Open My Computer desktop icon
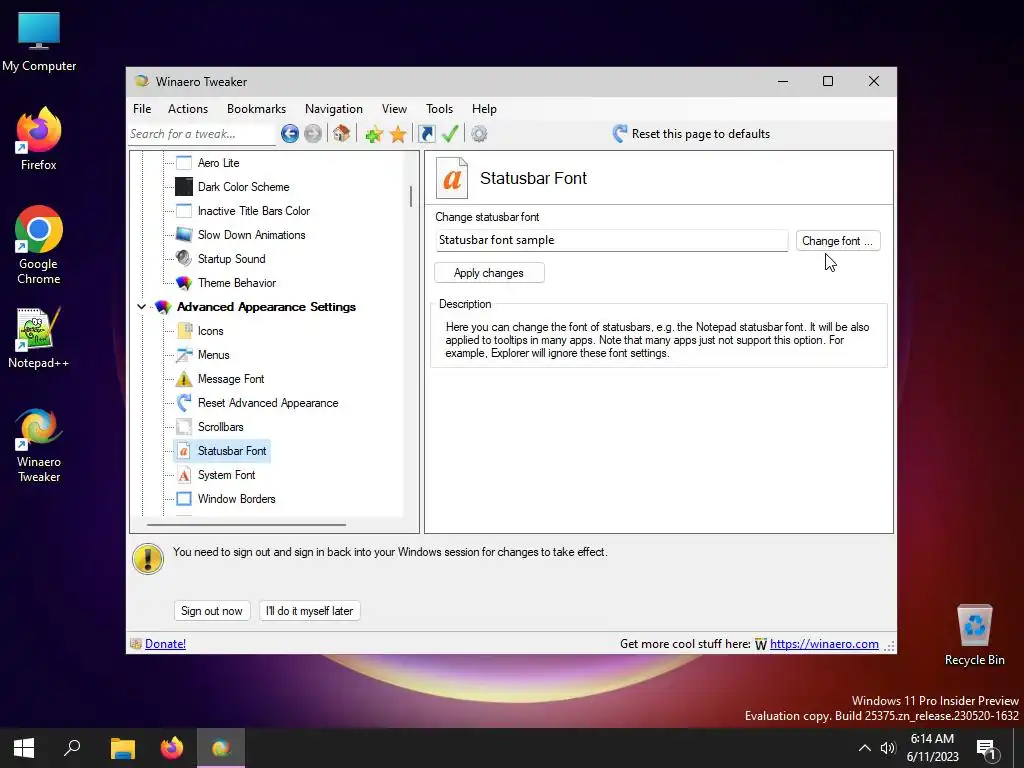The height and width of the screenshot is (768, 1024). (39, 41)
